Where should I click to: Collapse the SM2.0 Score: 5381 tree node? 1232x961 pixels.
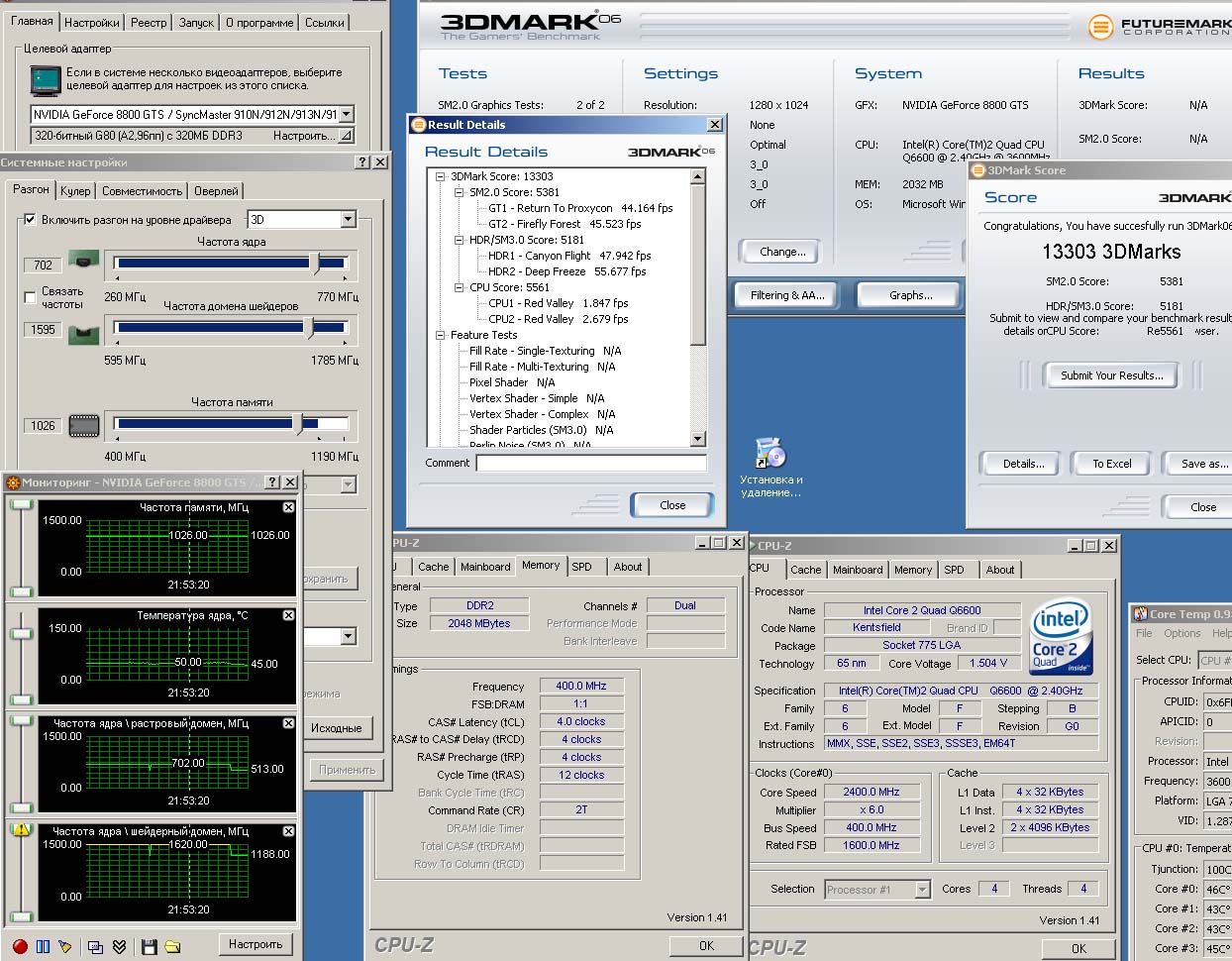[460, 192]
